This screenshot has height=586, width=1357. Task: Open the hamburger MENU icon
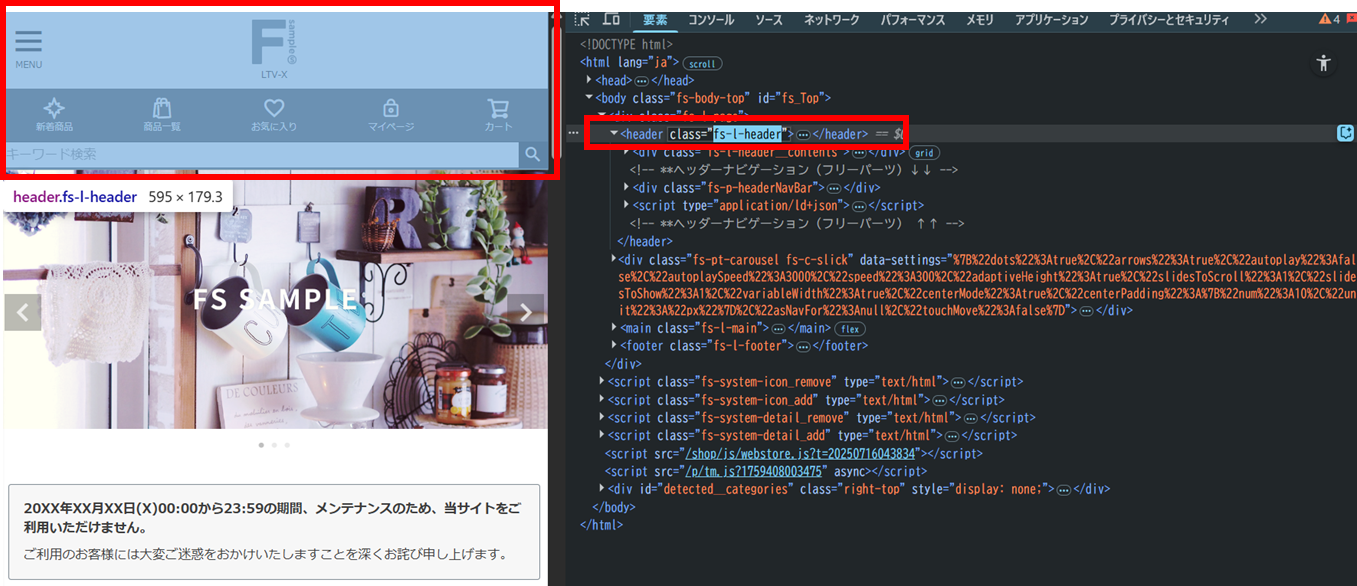tap(29, 42)
